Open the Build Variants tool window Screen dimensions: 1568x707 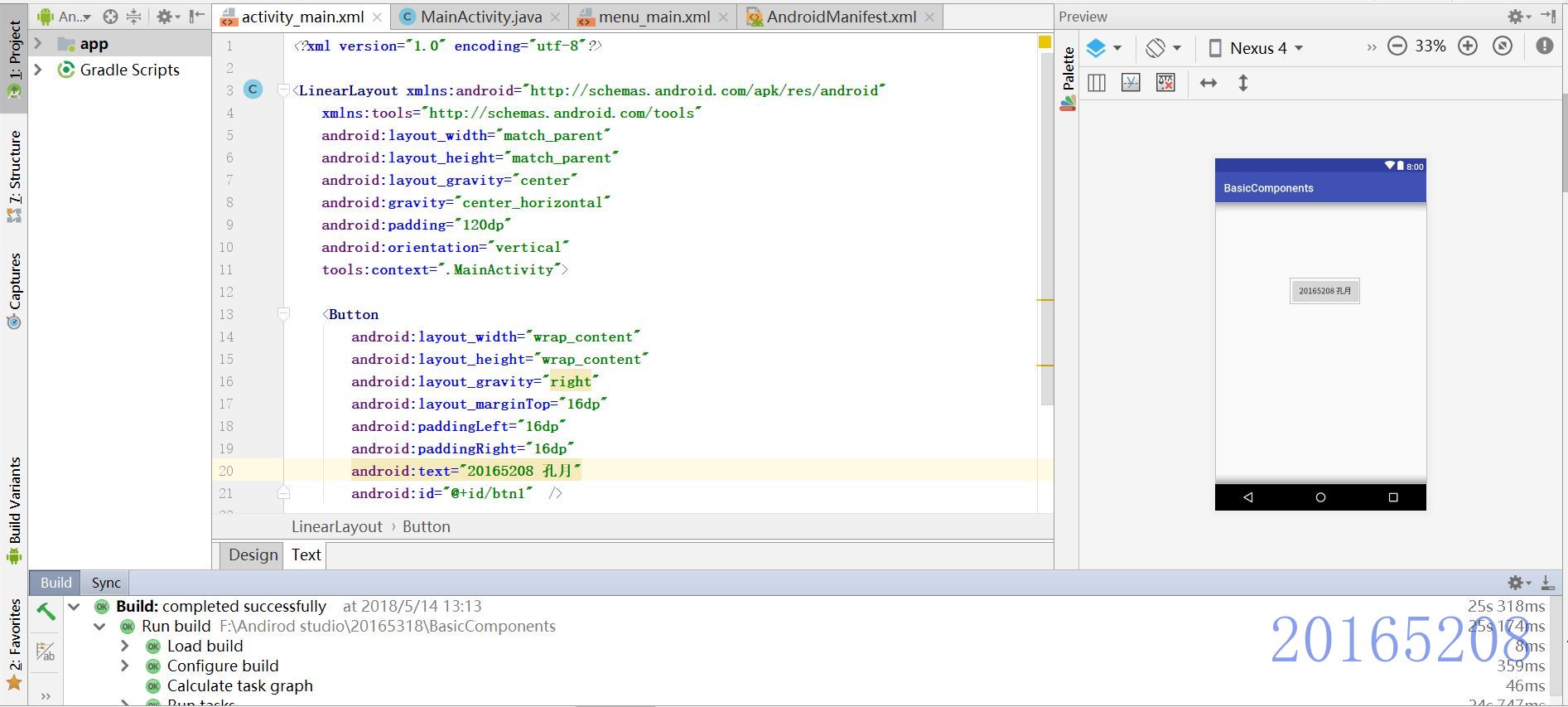pyautogui.click(x=14, y=510)
